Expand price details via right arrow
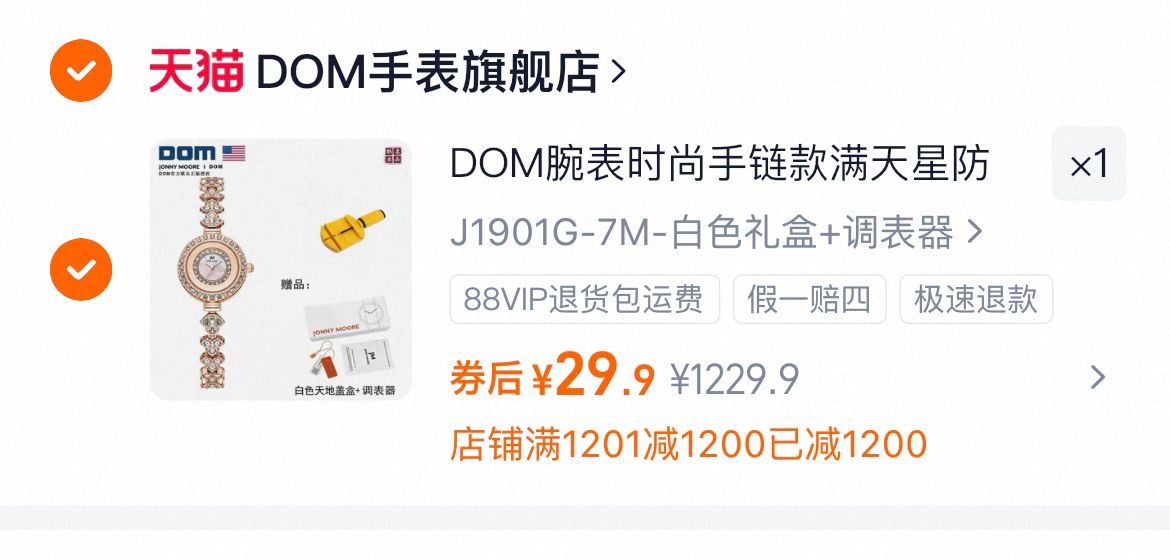The image size is (1170, 559). pos(1097,378)
